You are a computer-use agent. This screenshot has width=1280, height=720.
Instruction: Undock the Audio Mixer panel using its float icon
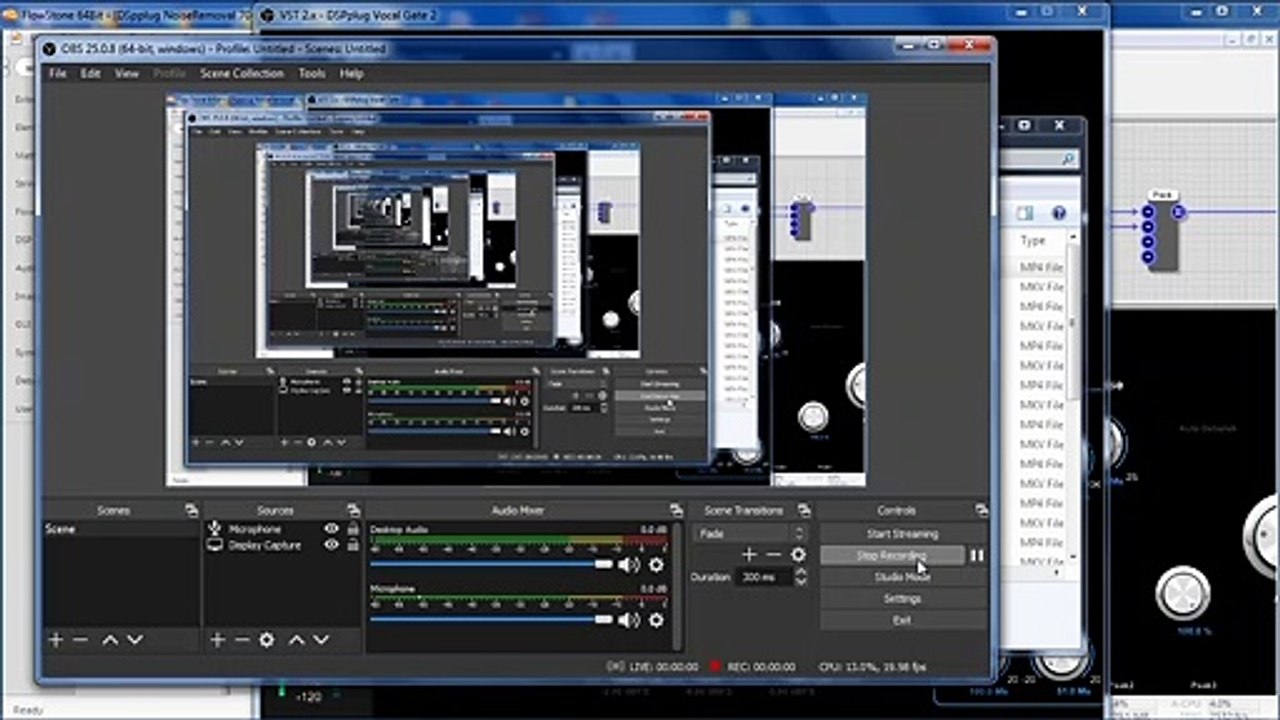[x=677, y=510]
